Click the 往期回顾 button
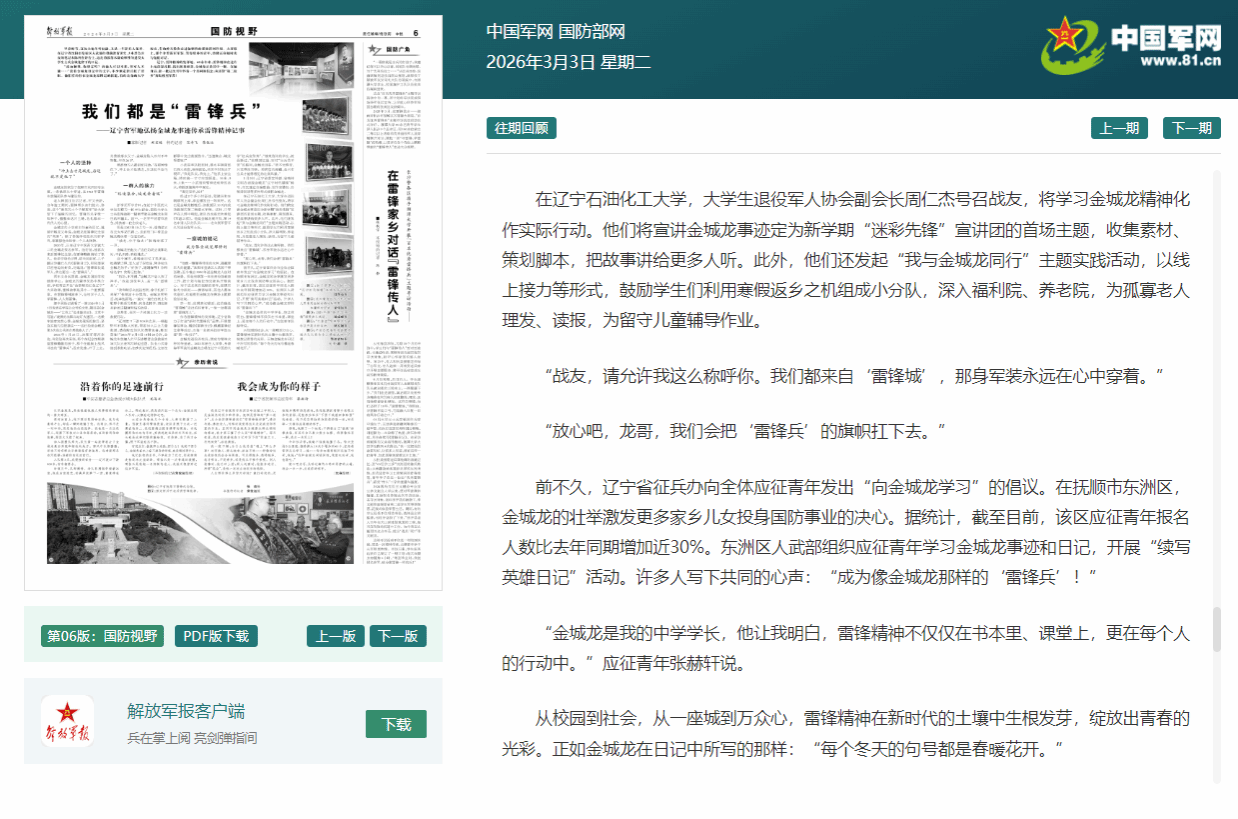 pos(521,128)
